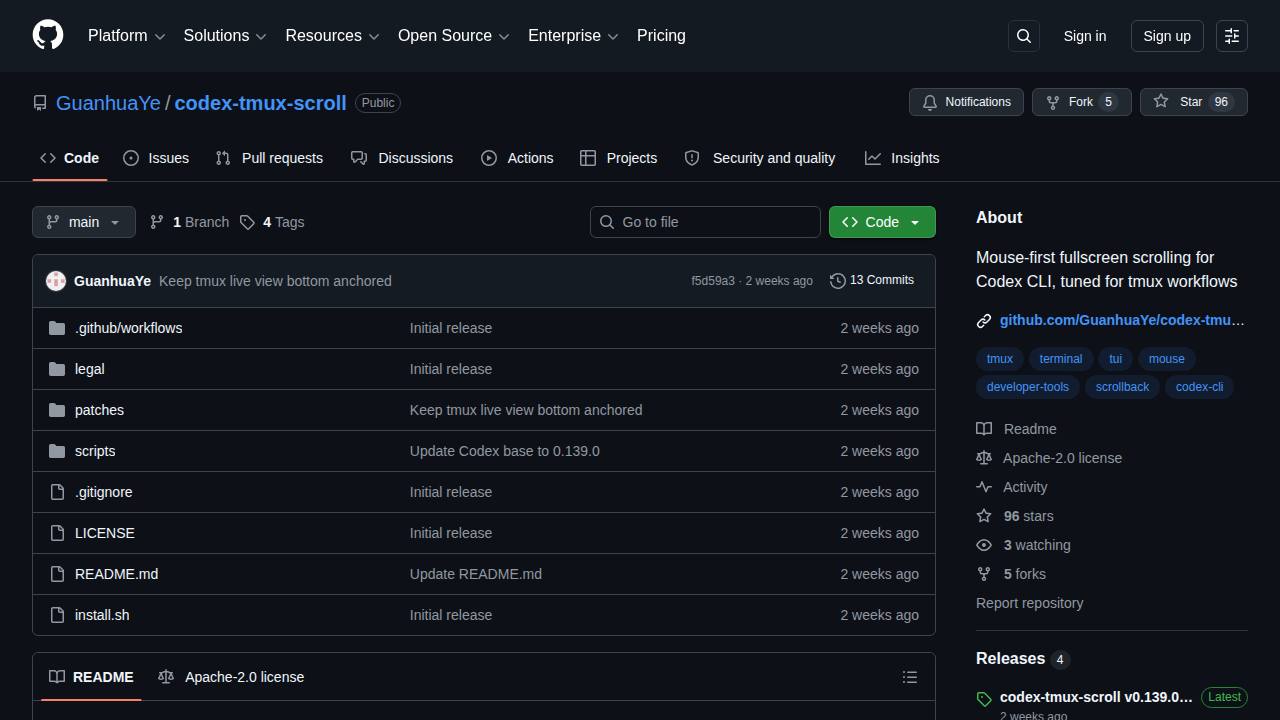Open the green Code dropdown button
Image resolution: width=1280 pixels, height=720 pixels.
[882, 222]
